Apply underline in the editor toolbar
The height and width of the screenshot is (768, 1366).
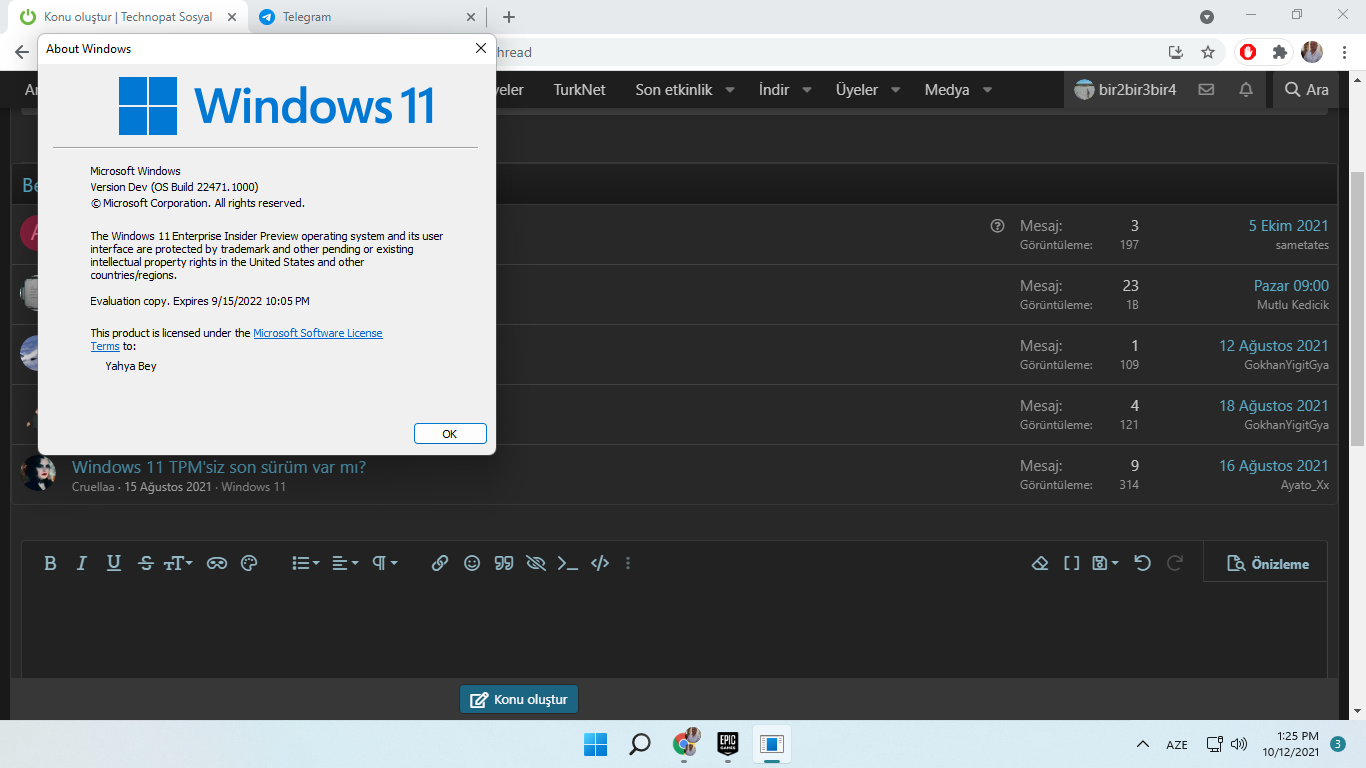(x=114, y=563)
